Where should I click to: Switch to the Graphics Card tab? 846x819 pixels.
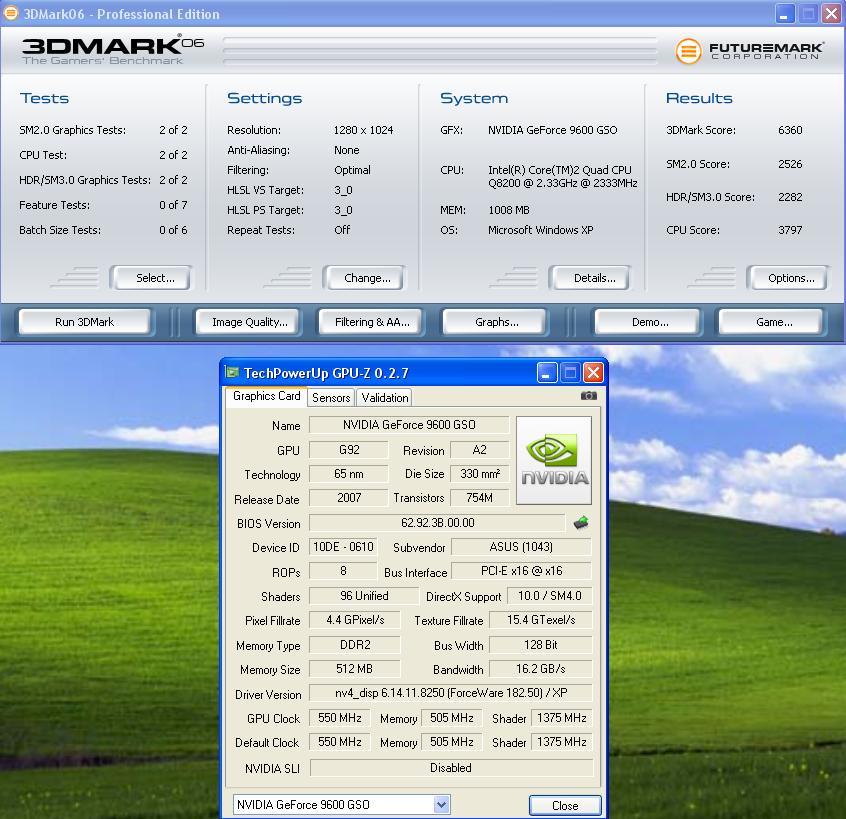click(x=267, y=396)
